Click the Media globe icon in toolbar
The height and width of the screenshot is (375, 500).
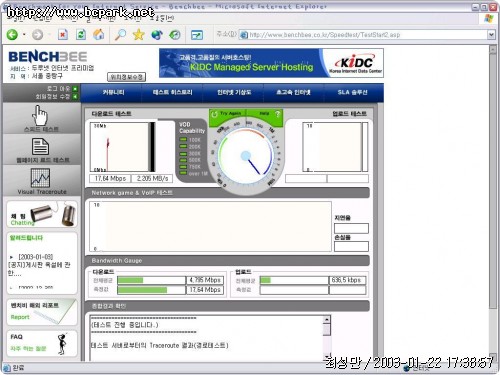157,35
